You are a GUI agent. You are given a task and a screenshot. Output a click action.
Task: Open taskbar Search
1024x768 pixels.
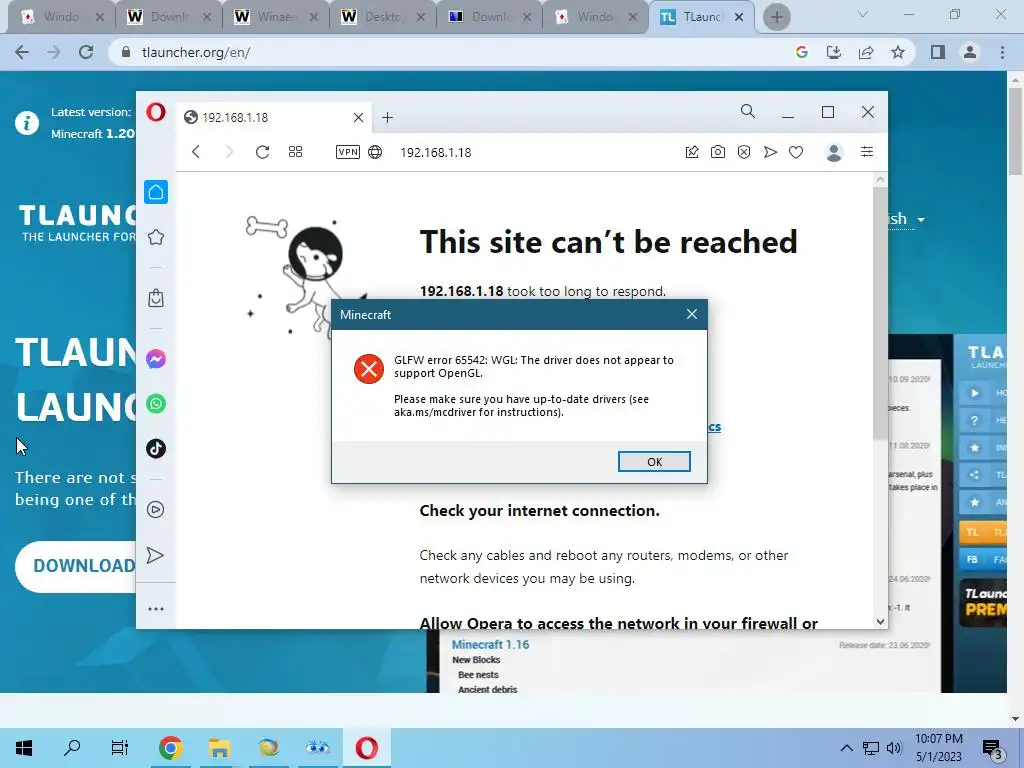(72, 748)
